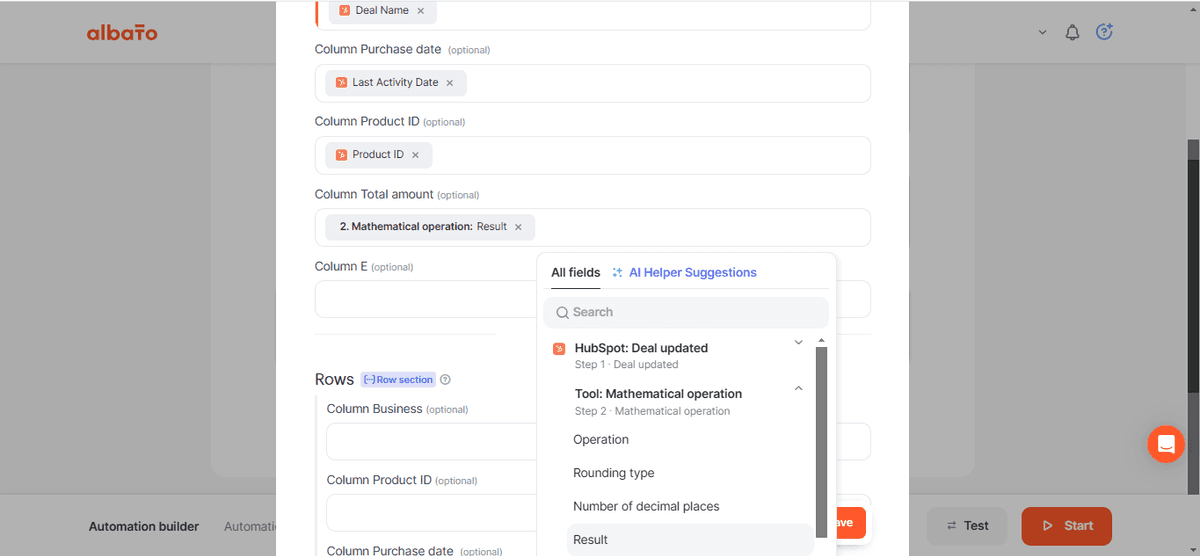Open the orange chat support bubble
1200x556 pixels.
1166,443
